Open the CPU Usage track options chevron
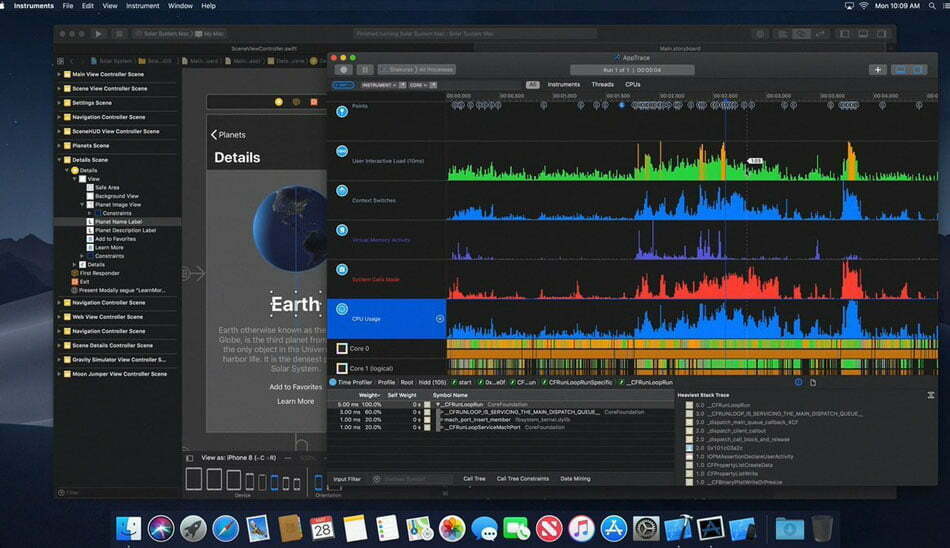 click(x=440, y=318)
